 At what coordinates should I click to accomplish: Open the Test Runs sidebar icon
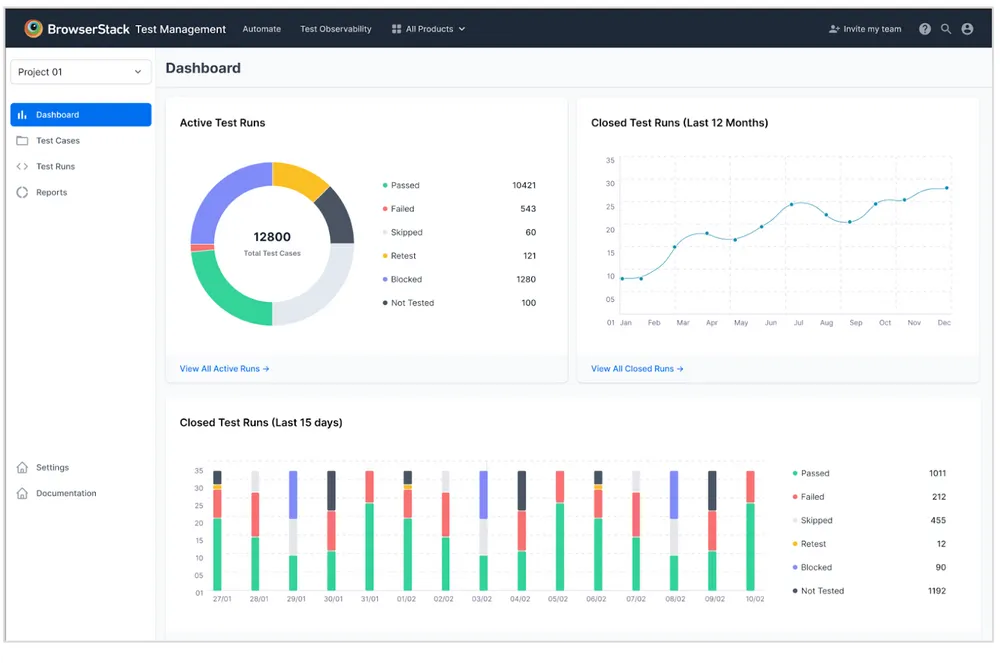pos(22,166)
